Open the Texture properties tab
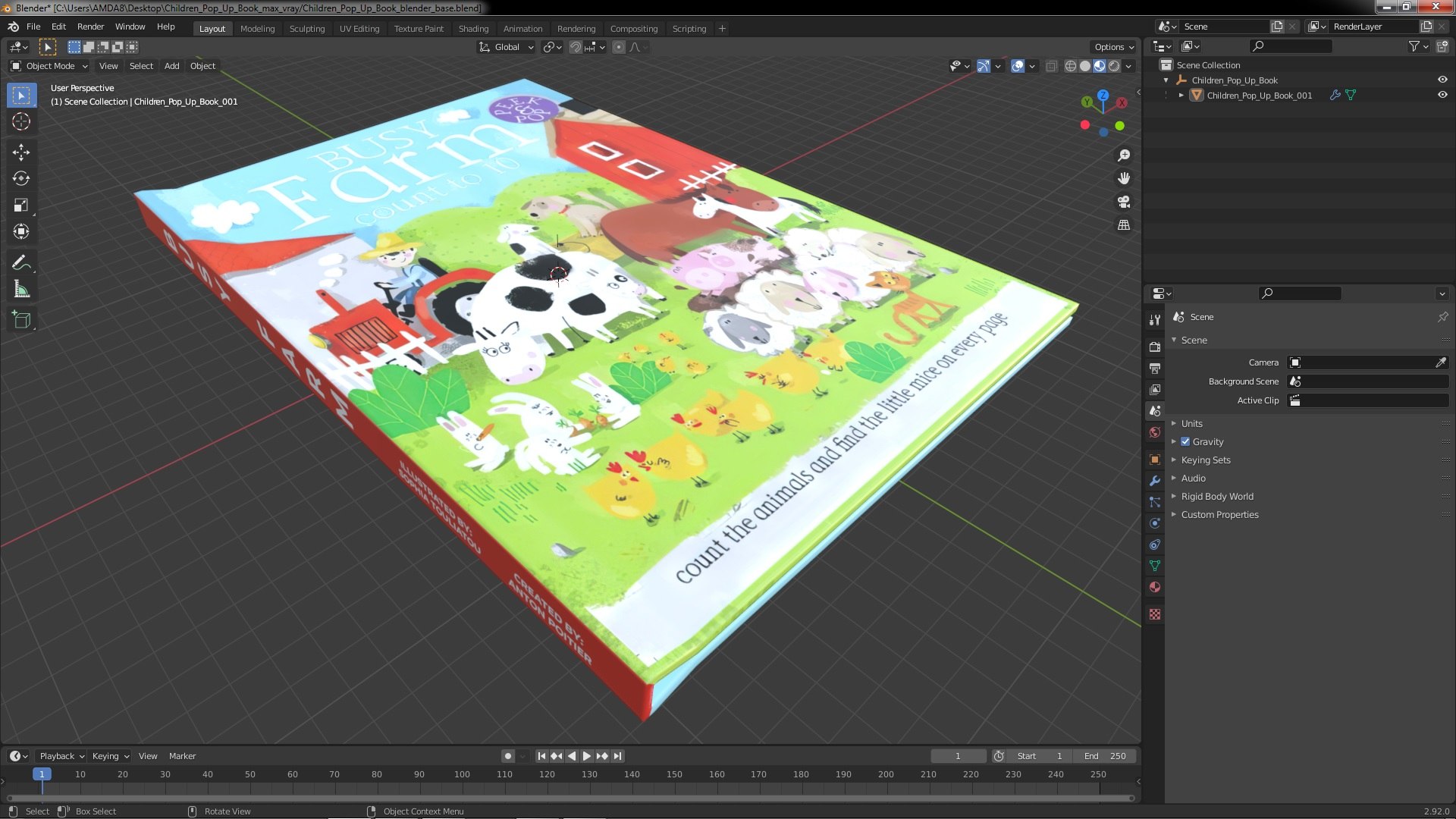This screenshot has height=819, width=1456. 1155,614
